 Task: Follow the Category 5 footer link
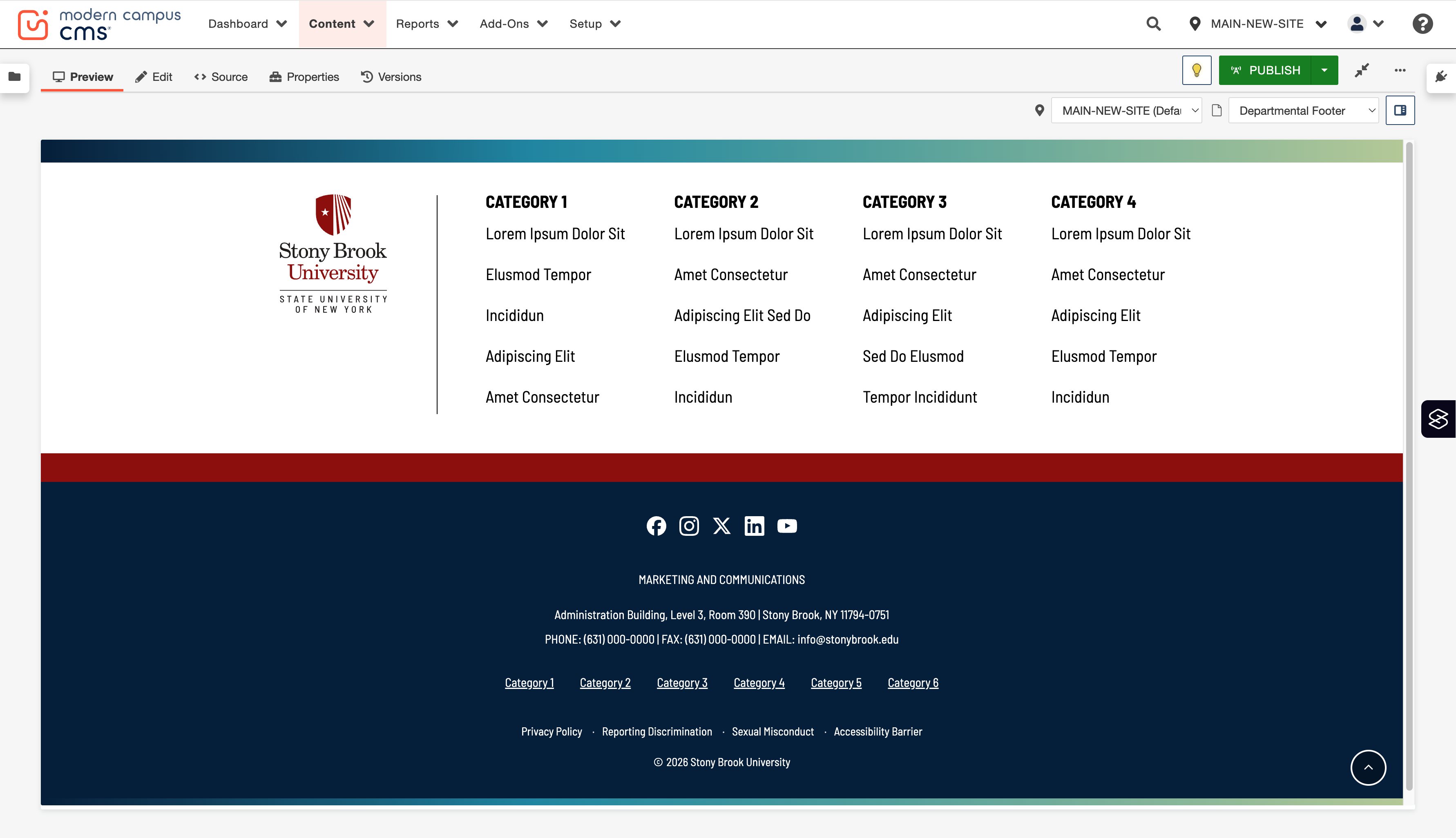coord(836,682)
